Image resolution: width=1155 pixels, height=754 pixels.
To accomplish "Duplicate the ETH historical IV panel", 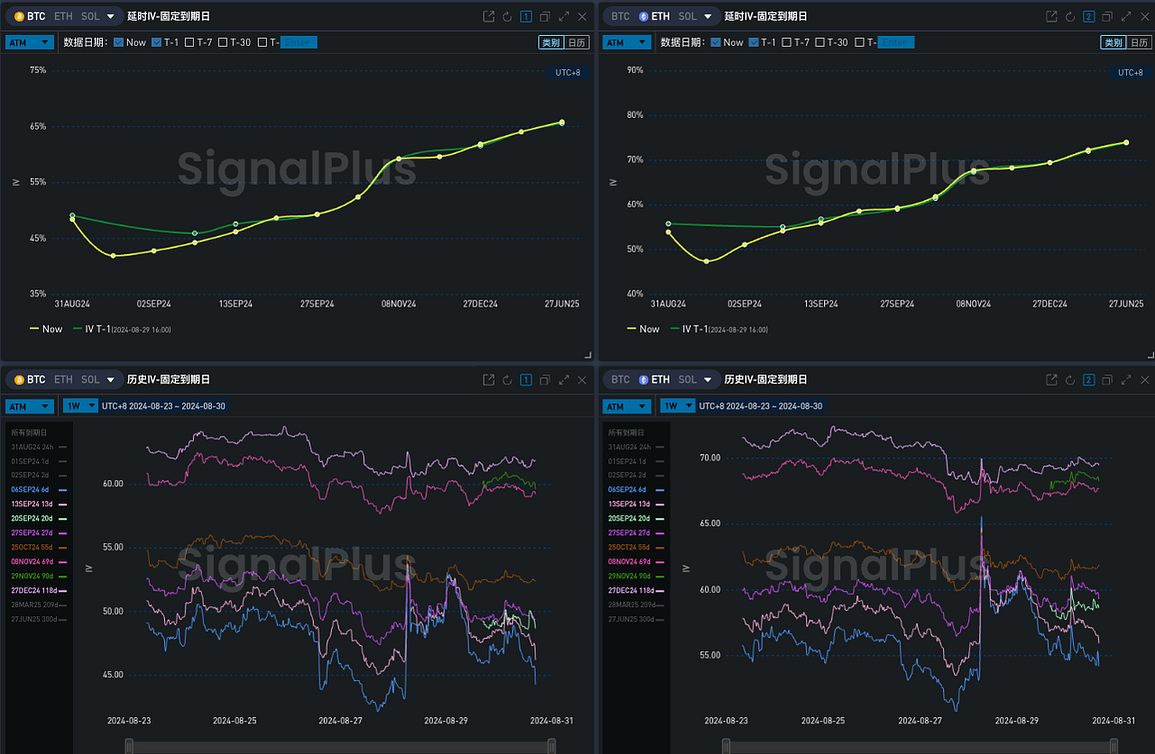I will [1108, 380].
